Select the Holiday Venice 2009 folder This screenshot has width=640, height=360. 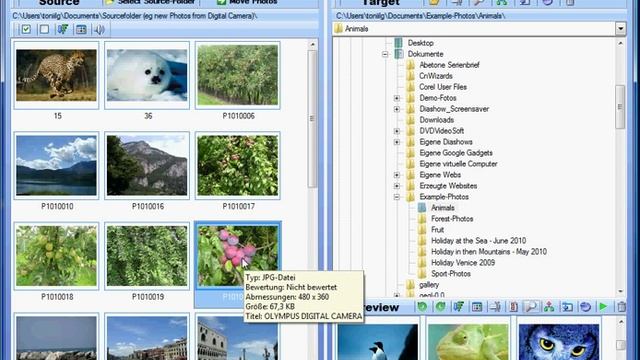tap(463, 263)
